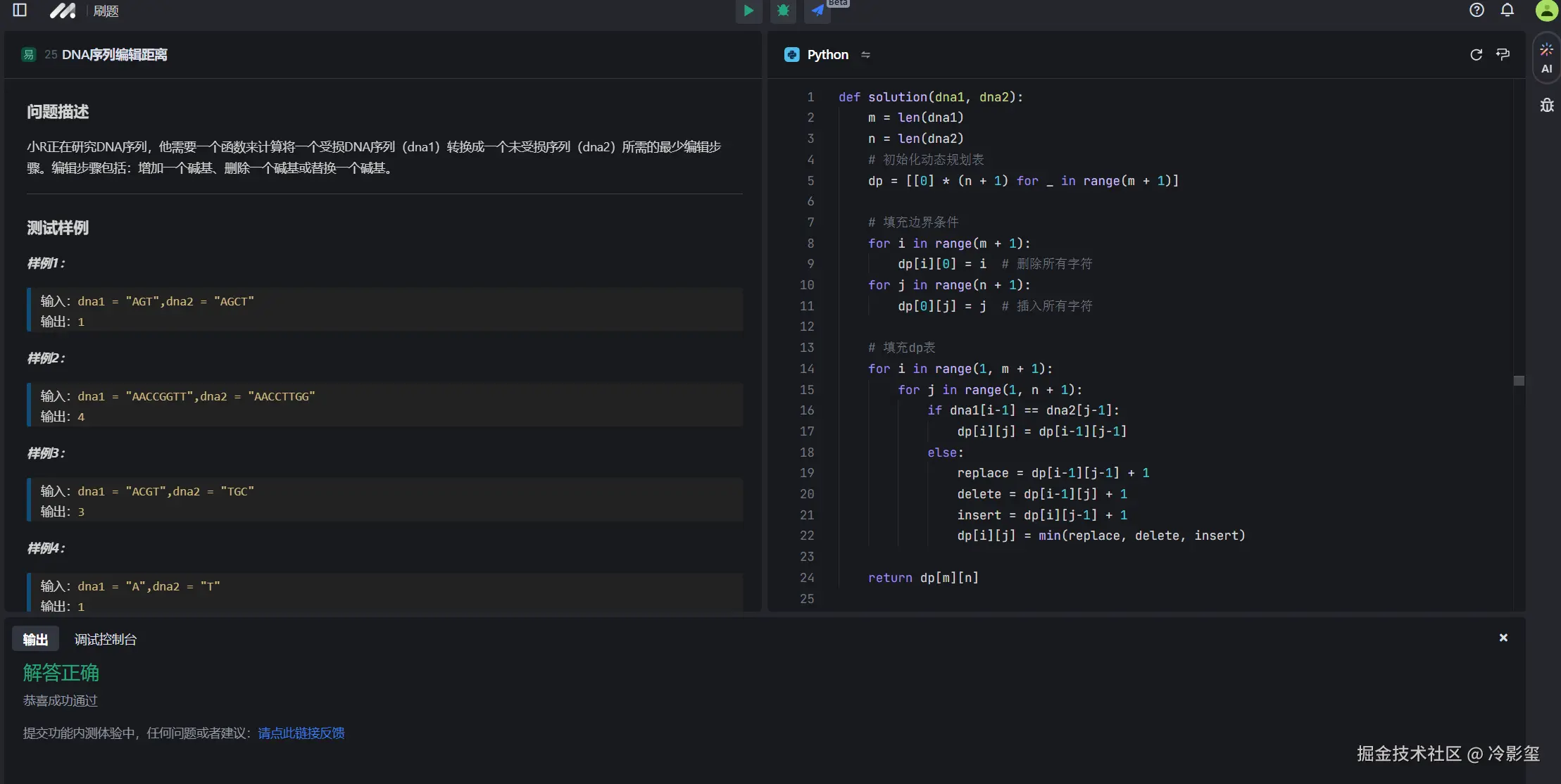Click the icon right of the reset button
This screenshot has width=1561, height=784.
click(1503, 55)
